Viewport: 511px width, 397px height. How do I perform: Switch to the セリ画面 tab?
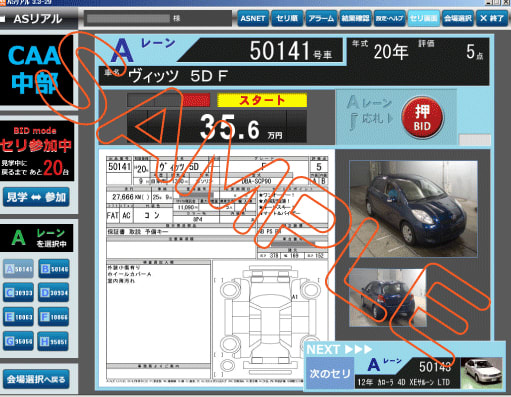[423, 18]
